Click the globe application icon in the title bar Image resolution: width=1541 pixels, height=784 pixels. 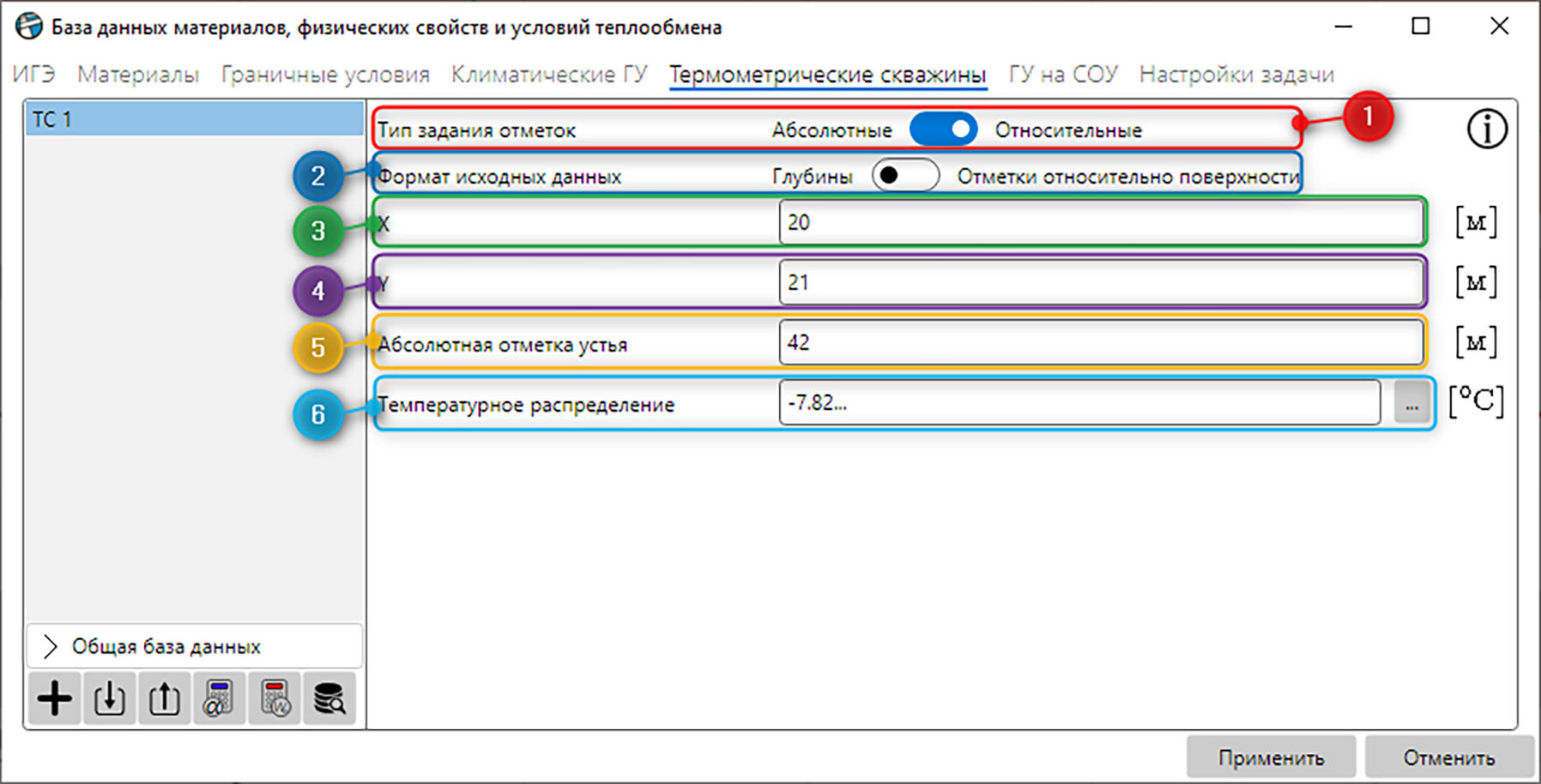click(x=29, y=27)
